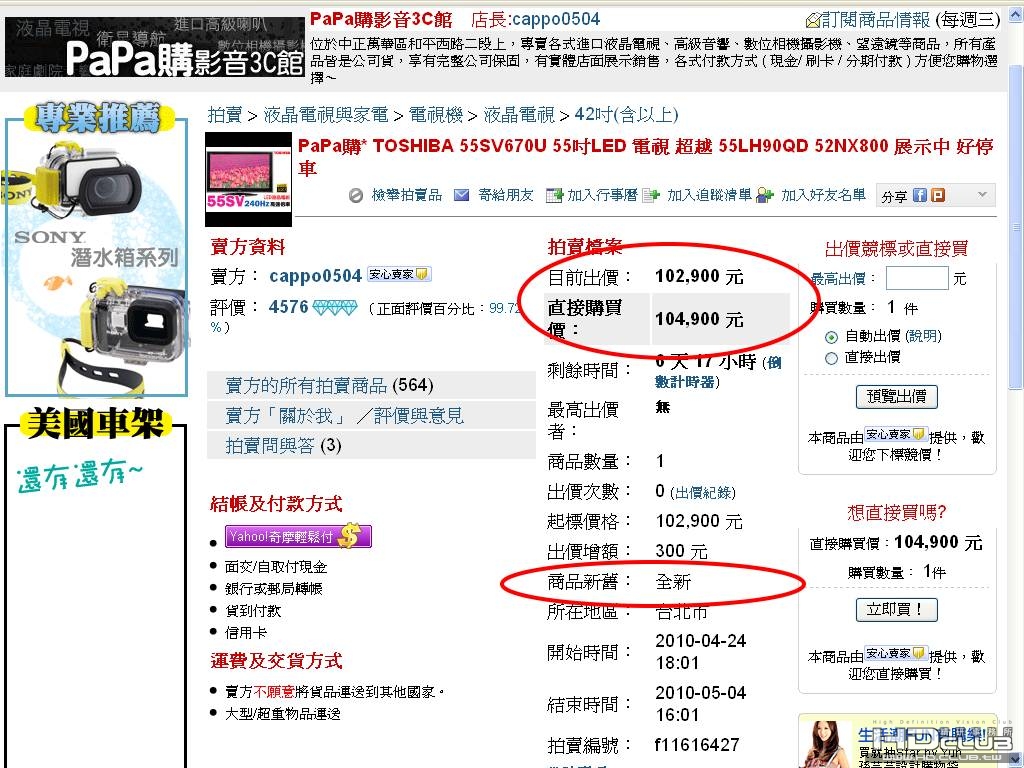Open the 倒數計時器 link
The image size is (1024, 768).
click(718, 372)
